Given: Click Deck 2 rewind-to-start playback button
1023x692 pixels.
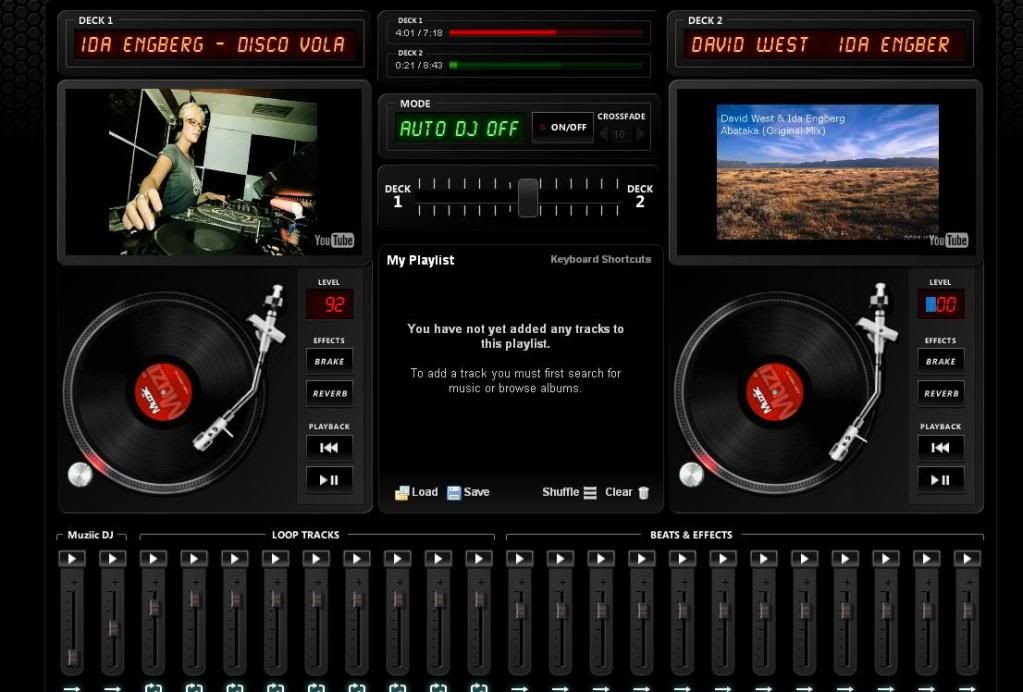Looking at the screenshot, I should [x=940, y=448].
